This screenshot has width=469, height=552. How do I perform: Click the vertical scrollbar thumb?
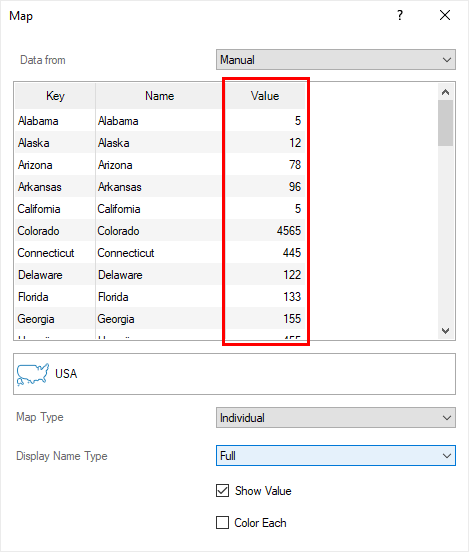[445, 123]
